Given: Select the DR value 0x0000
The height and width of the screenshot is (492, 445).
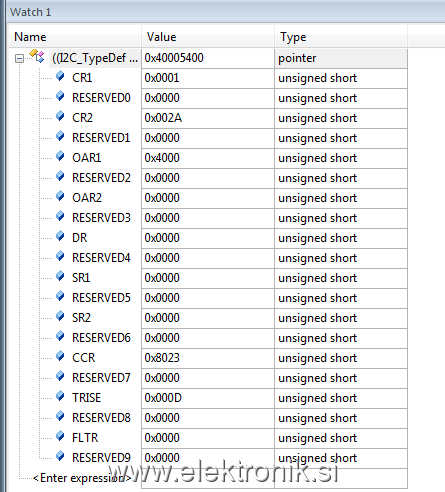Looking at the screenshot, I should tap(162, 238).
